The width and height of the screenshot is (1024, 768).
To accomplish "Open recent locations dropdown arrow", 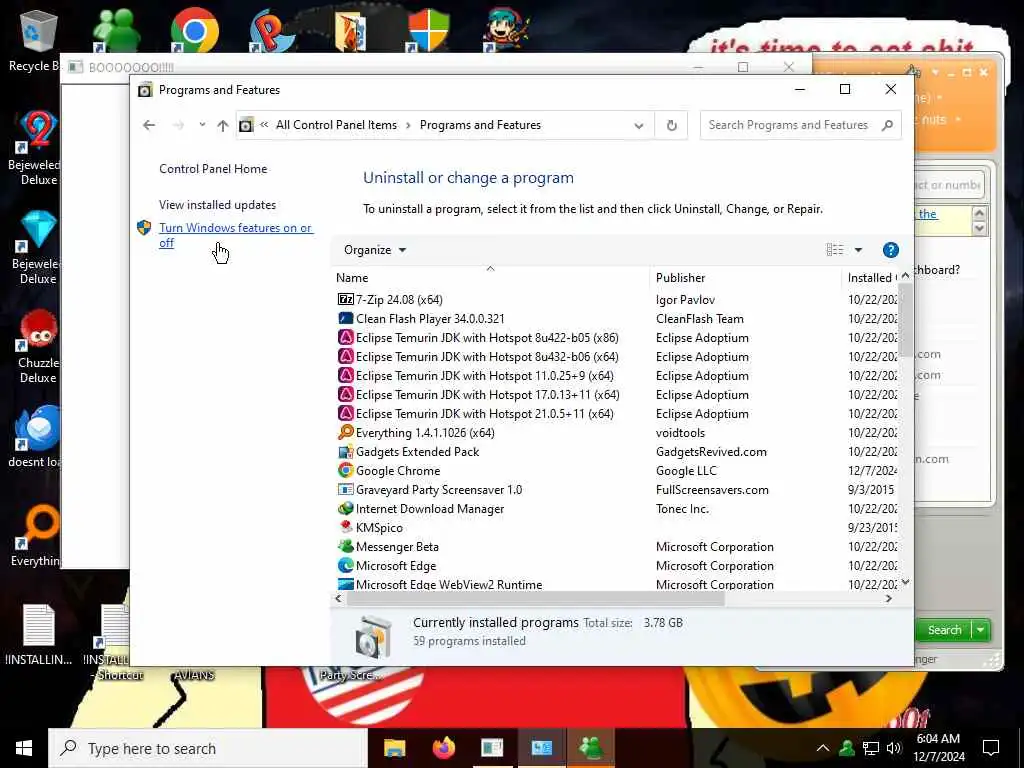I will point(202,125).
